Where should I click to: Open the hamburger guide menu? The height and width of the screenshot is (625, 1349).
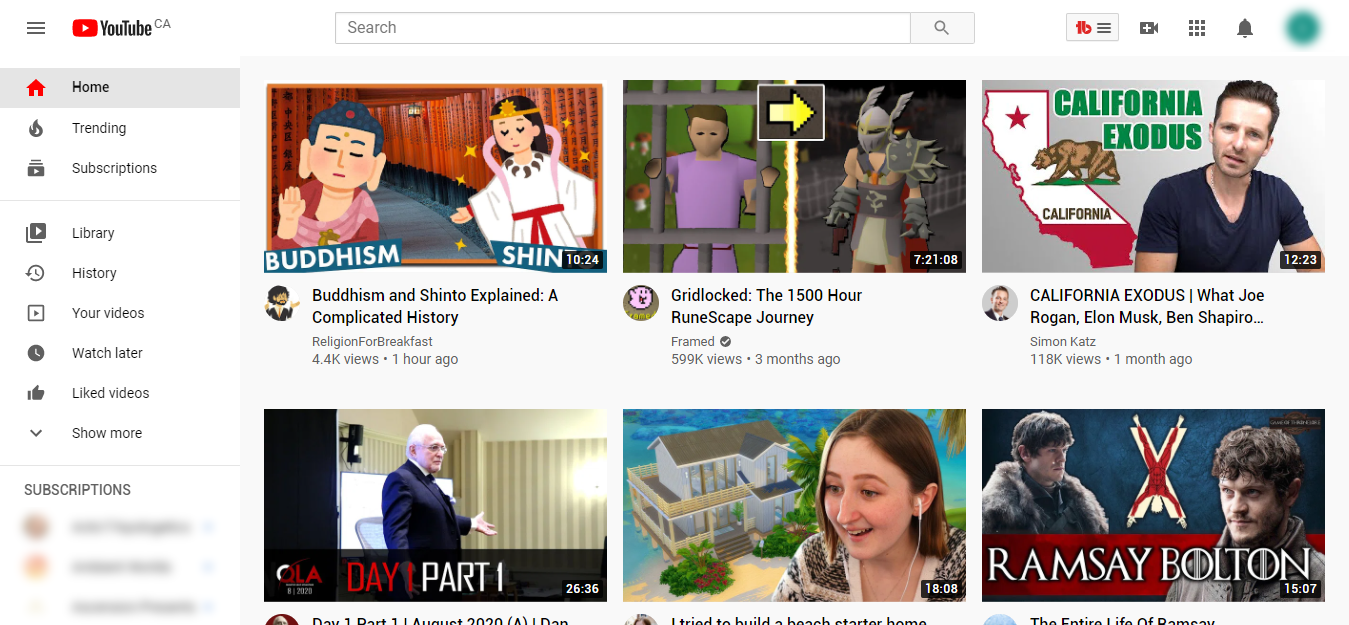coord(36,28)
